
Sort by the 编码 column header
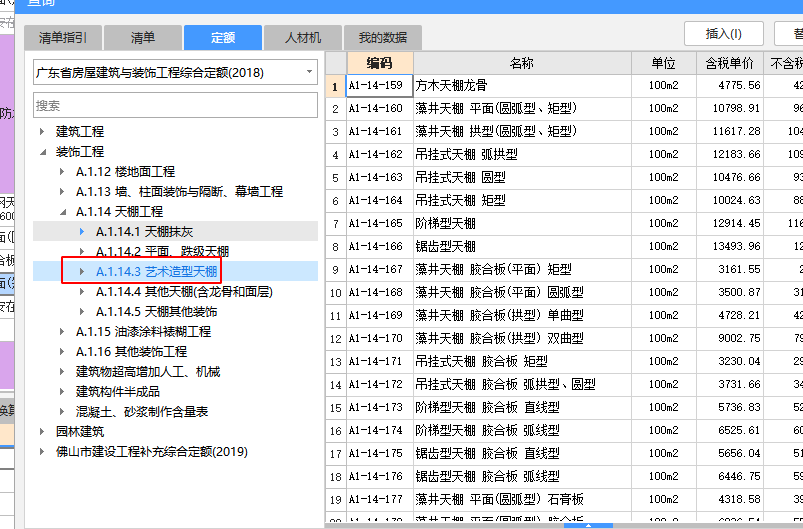(379, 62)
